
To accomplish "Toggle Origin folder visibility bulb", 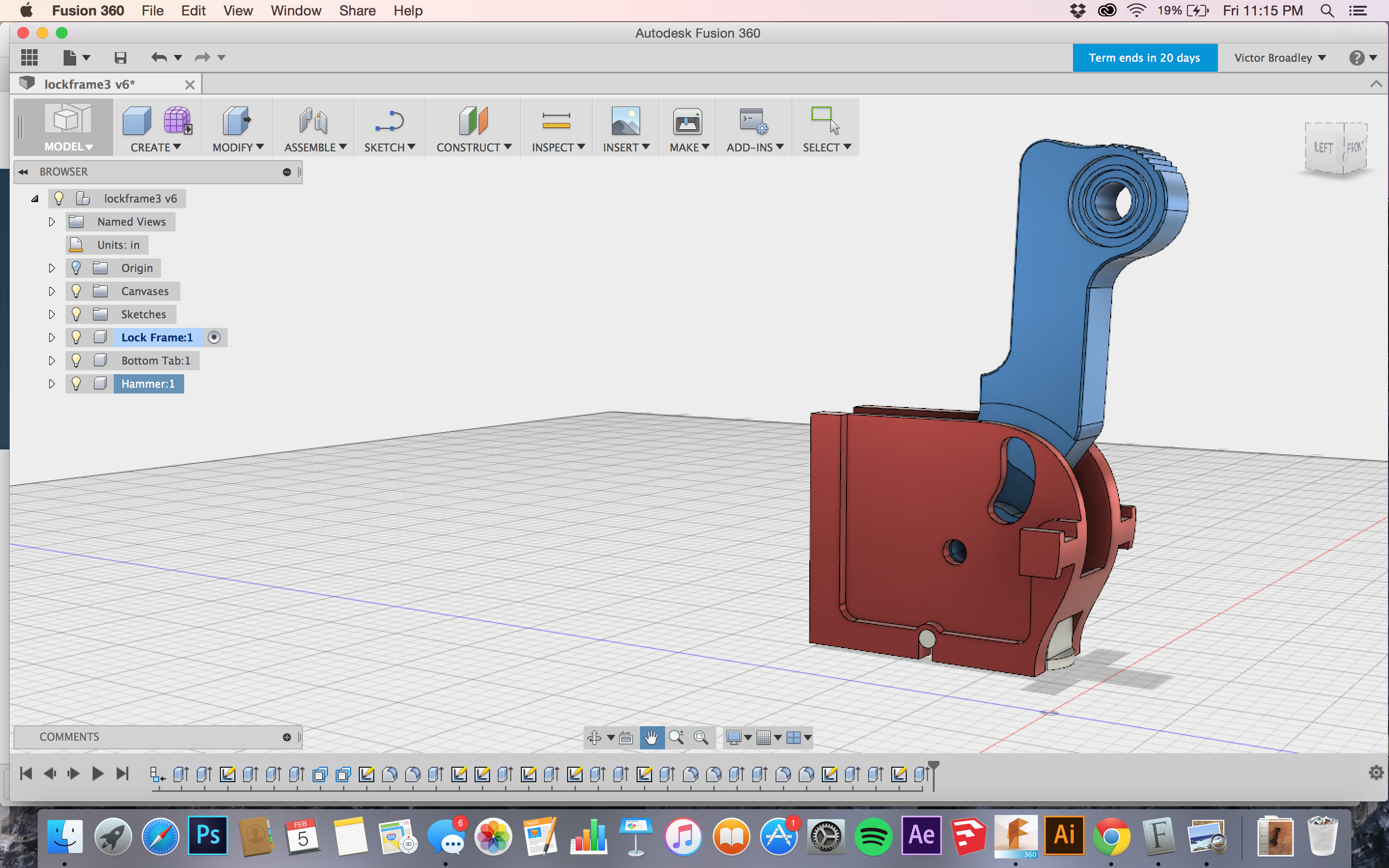I will [76, 268].
